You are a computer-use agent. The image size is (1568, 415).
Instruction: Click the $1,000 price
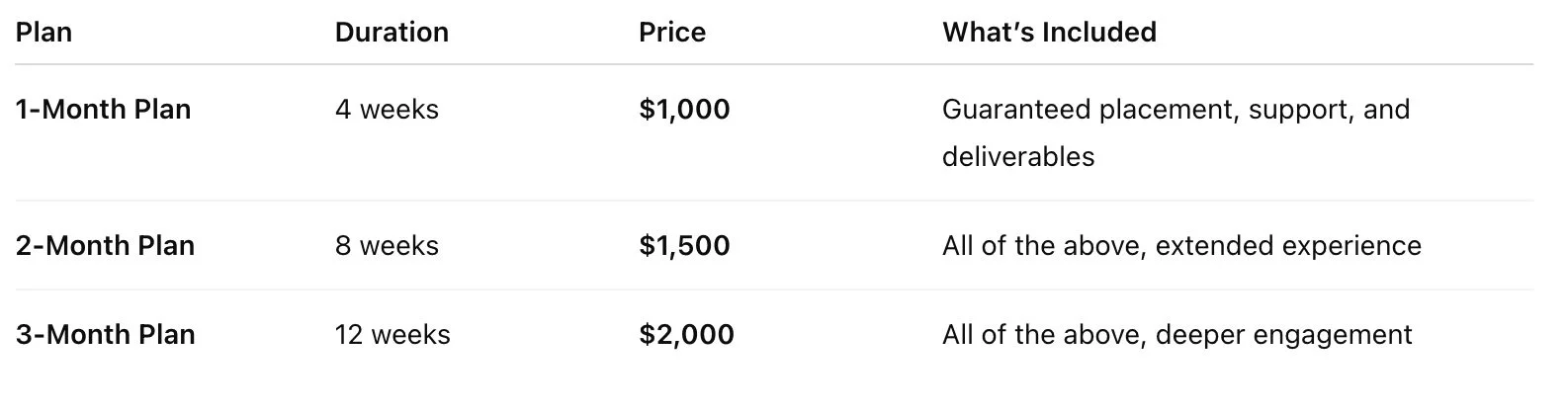pos(684,109)
